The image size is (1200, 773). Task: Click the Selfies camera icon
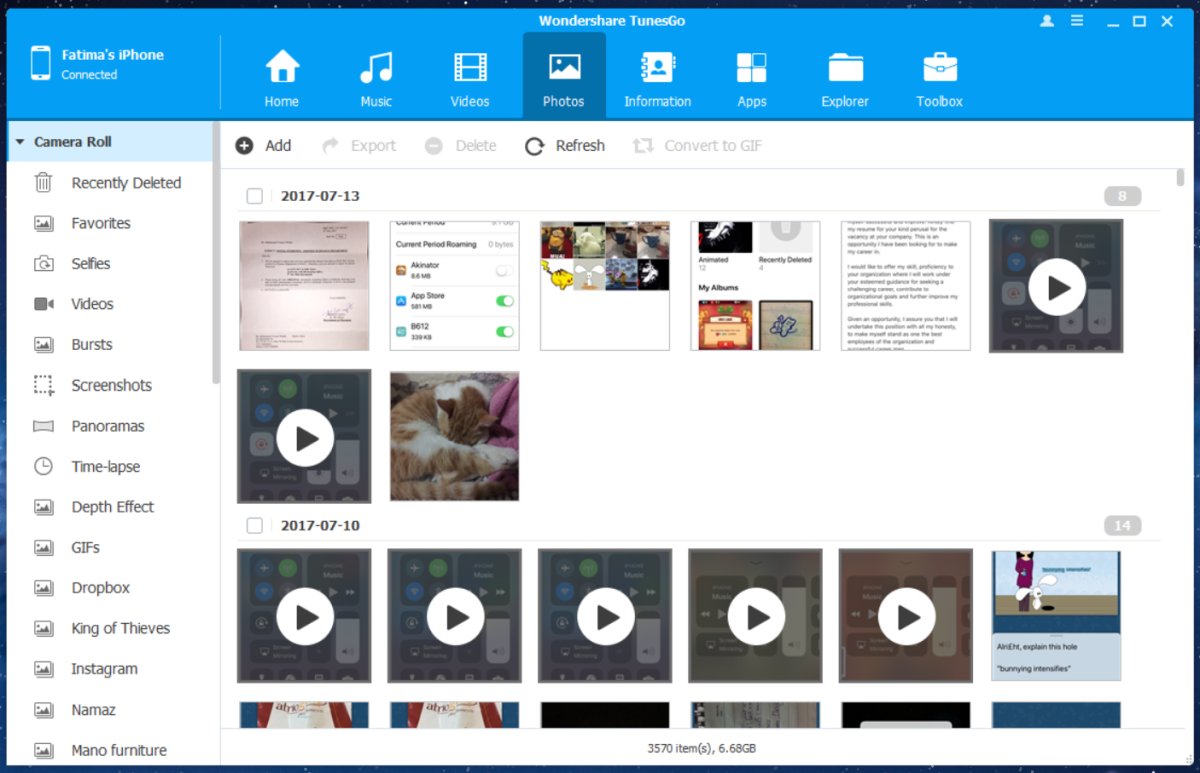tap(43, 264)
